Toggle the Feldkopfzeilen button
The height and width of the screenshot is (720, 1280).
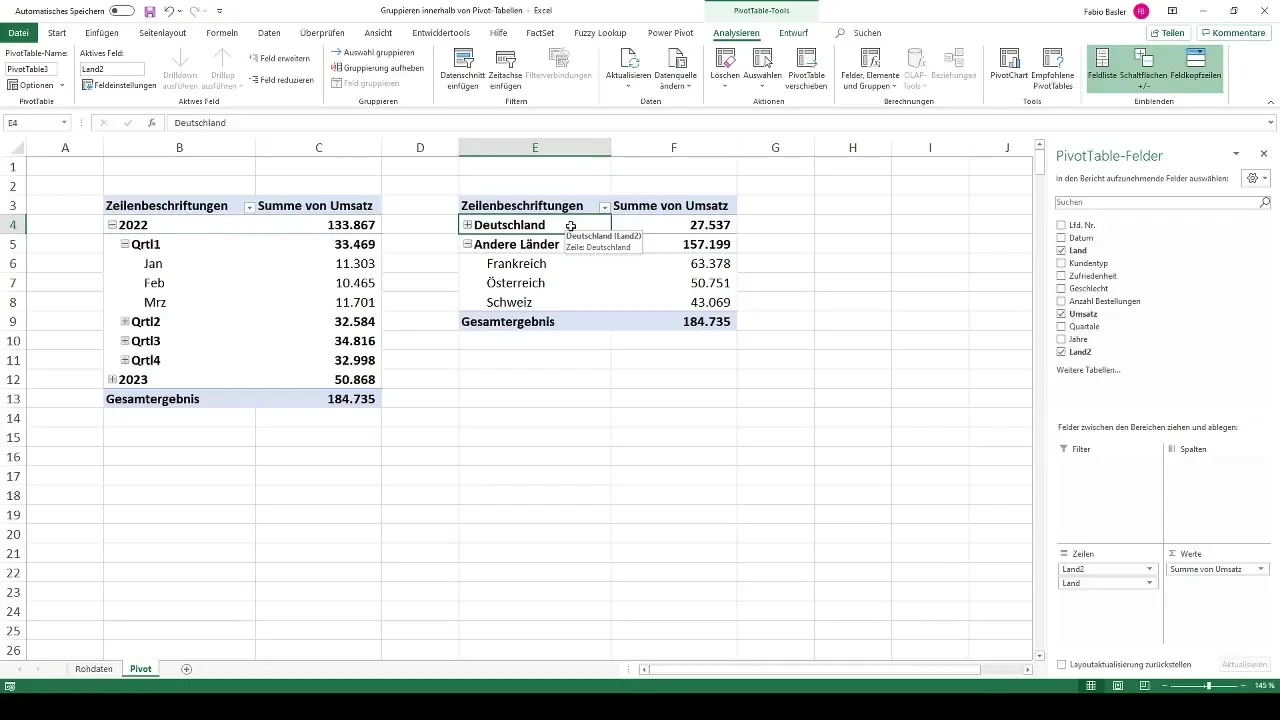click(1196, 67)
